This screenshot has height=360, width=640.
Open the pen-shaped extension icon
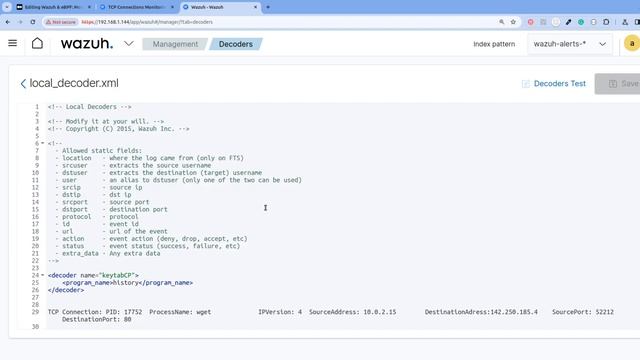[568, 22]
